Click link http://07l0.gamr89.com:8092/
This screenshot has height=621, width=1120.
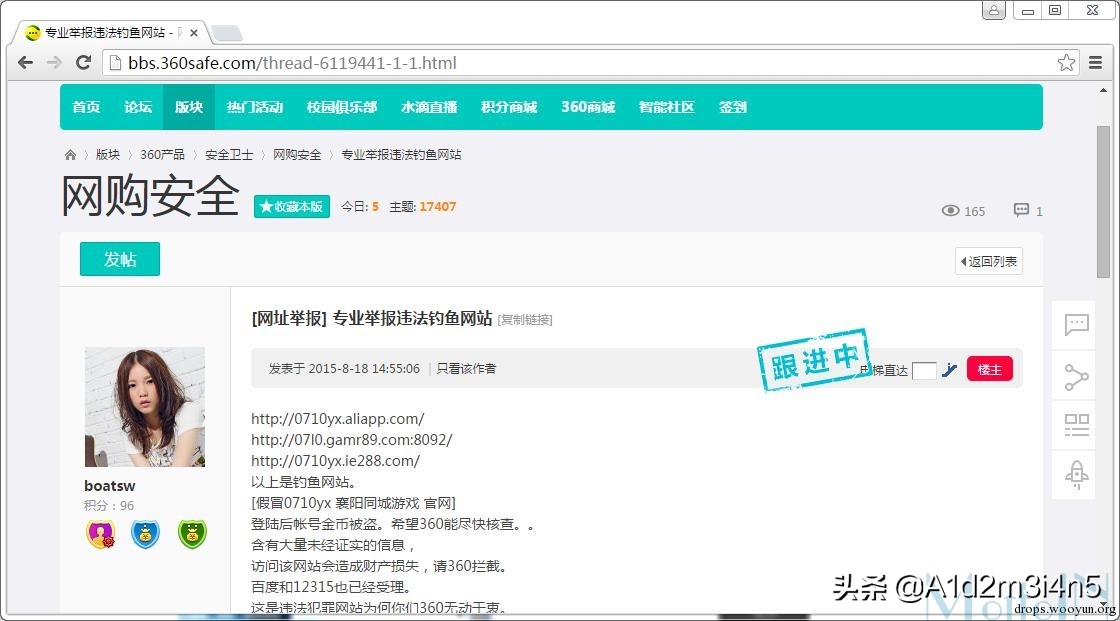point(351,439)
